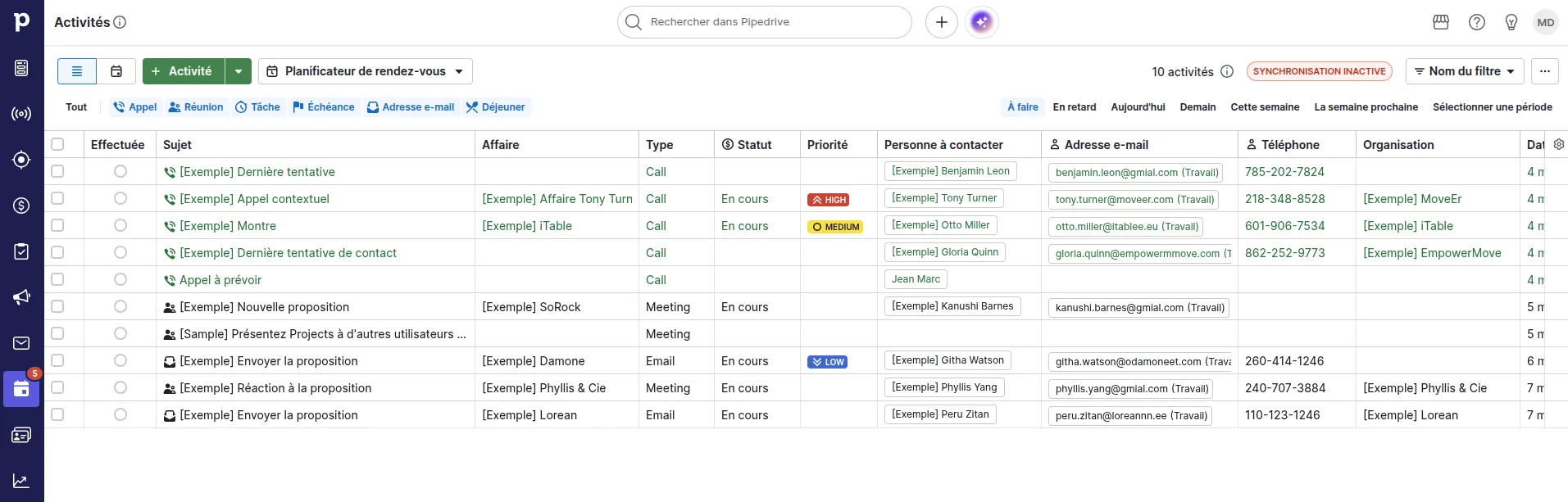1568x502 pixels.
Task: Open table column settings gear
Action: click(1559, 144)
